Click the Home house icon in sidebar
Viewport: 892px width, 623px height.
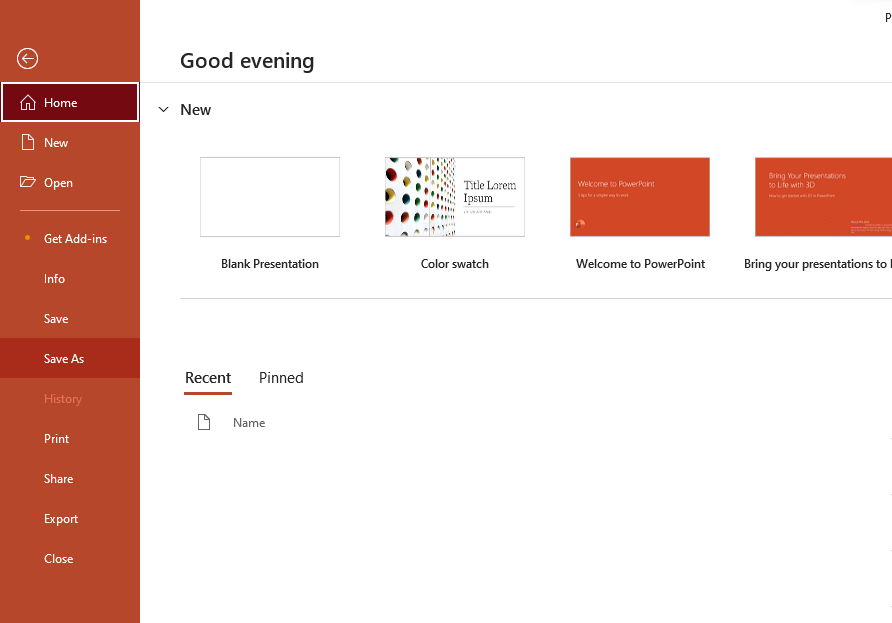click(x=28, y=102)
